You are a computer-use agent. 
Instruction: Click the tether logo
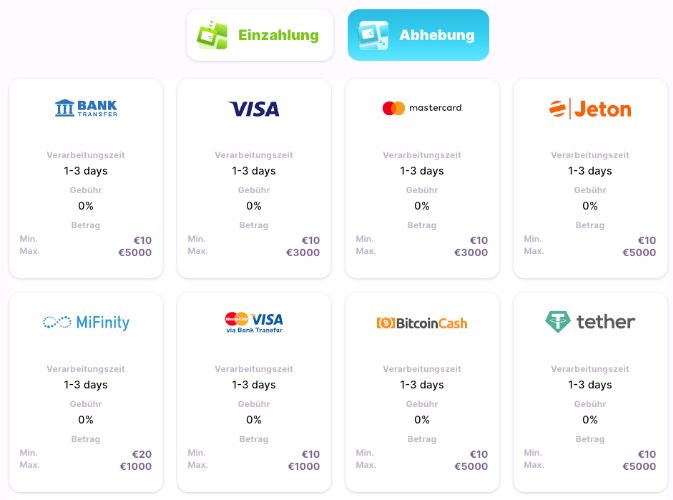(x=590, y=322)
